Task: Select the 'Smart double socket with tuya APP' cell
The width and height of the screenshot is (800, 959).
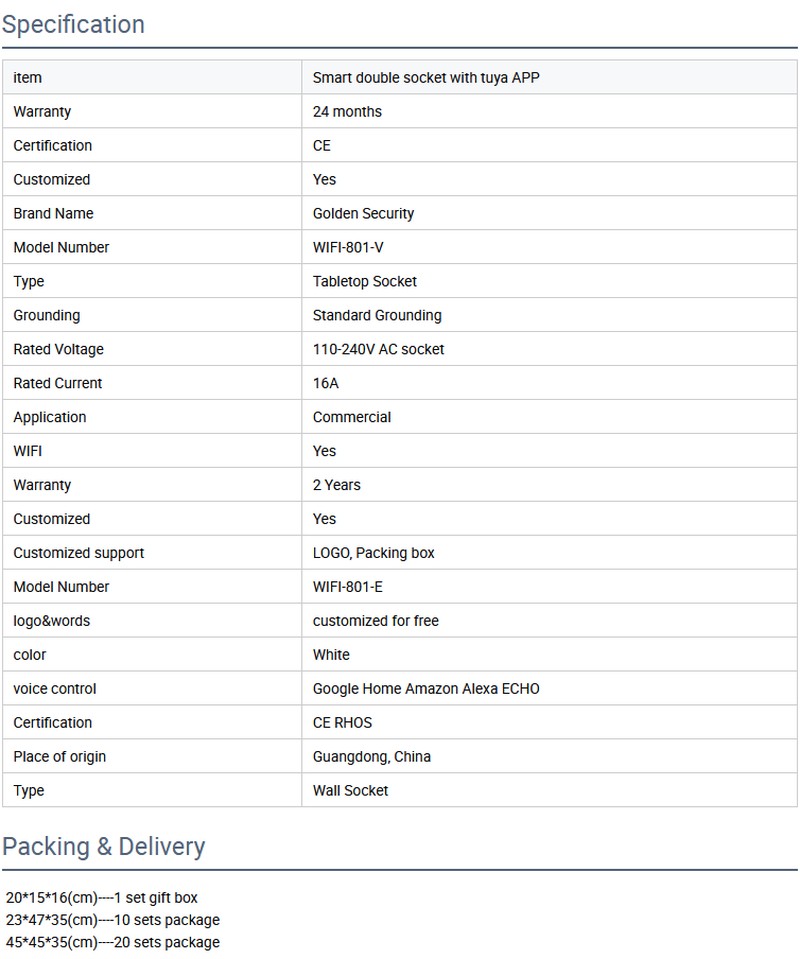Action: click(x=426, y=78)
